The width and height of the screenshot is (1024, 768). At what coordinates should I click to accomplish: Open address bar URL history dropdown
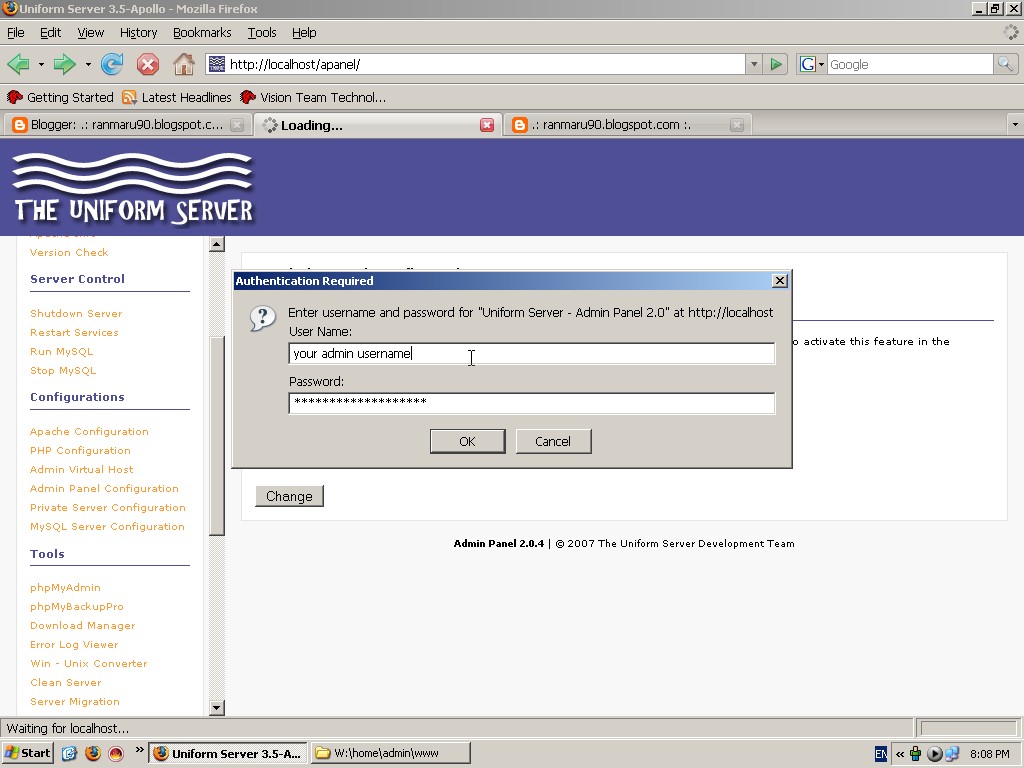click(754, 64)
